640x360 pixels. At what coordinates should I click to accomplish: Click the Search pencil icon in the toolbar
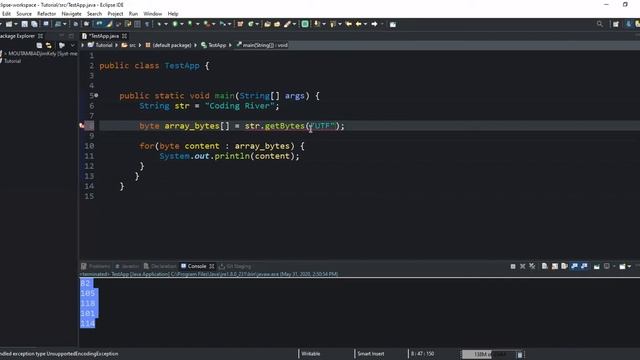coord(288,24)
